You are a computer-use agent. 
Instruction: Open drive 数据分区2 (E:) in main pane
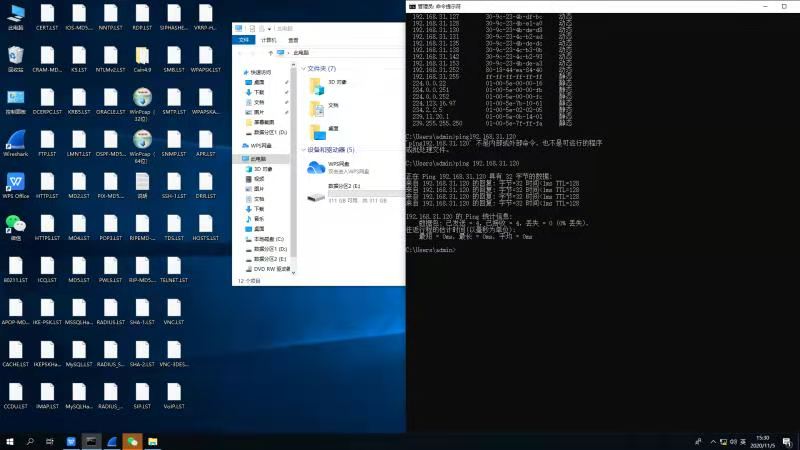[355, 194]
